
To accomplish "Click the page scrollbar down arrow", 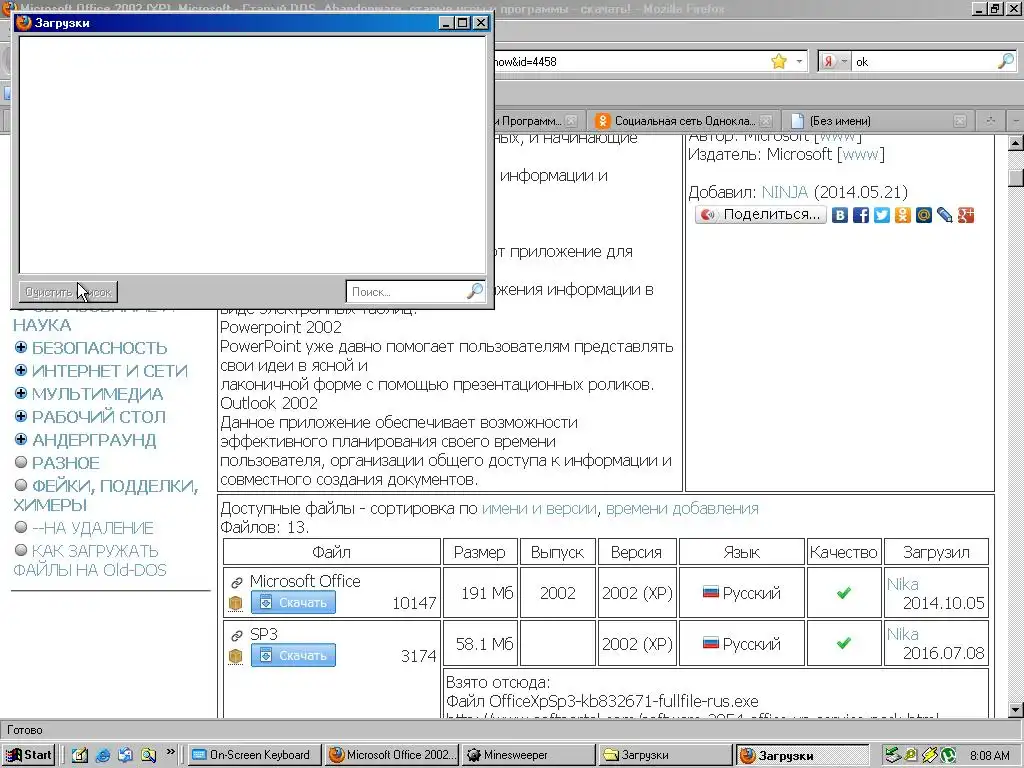I will point(1016,709).
